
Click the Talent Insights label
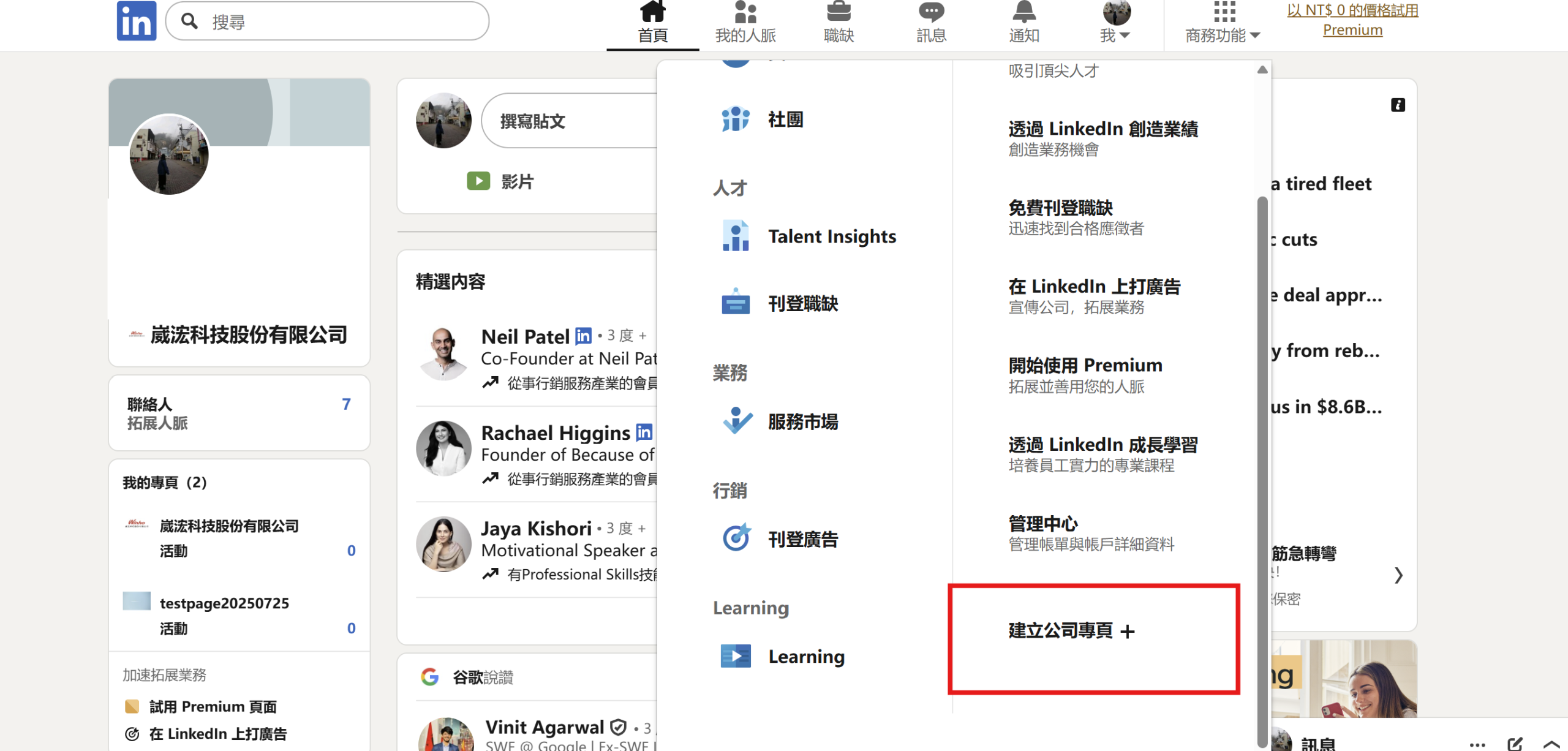point(832,236)
